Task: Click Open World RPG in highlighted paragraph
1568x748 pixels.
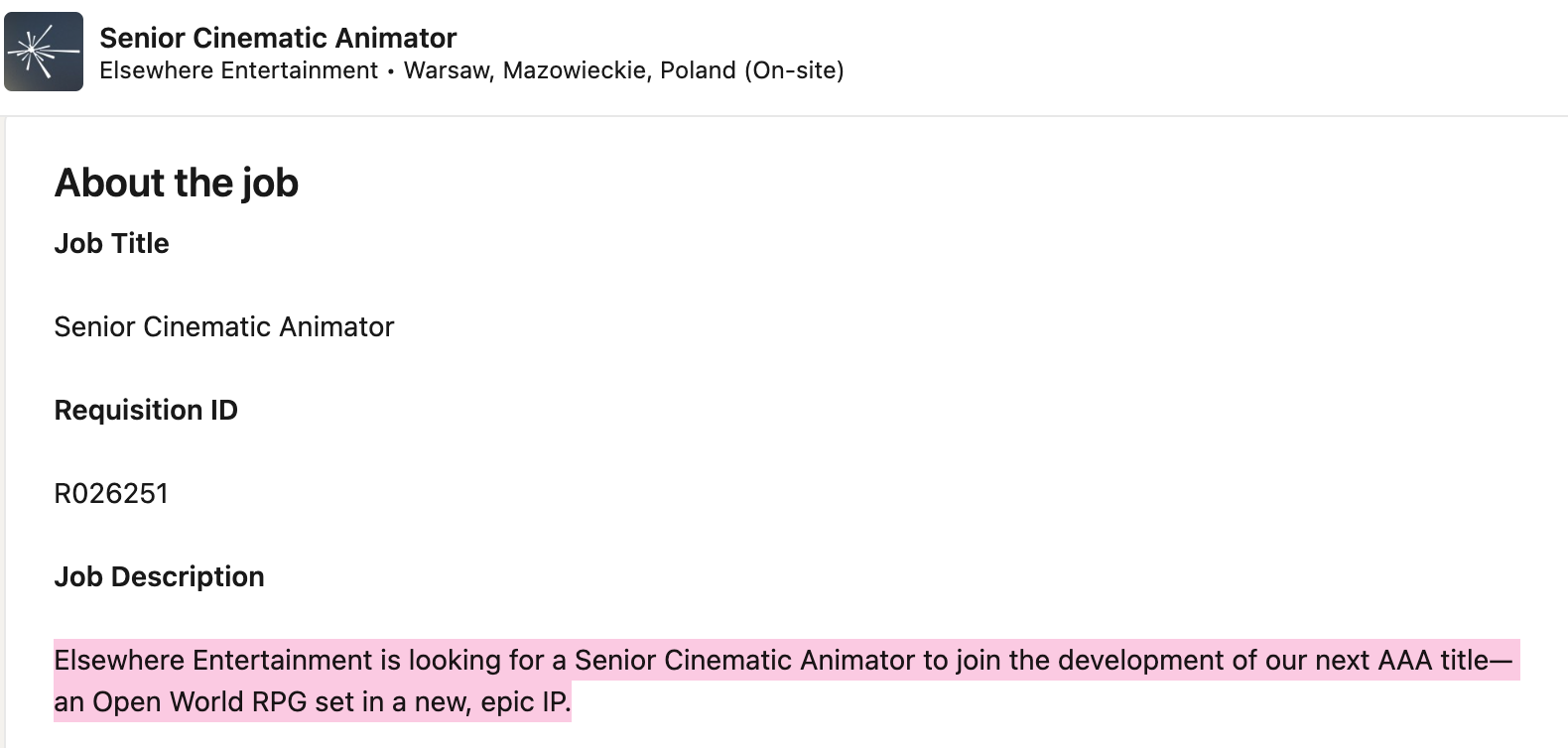Action: click(199, 701)
